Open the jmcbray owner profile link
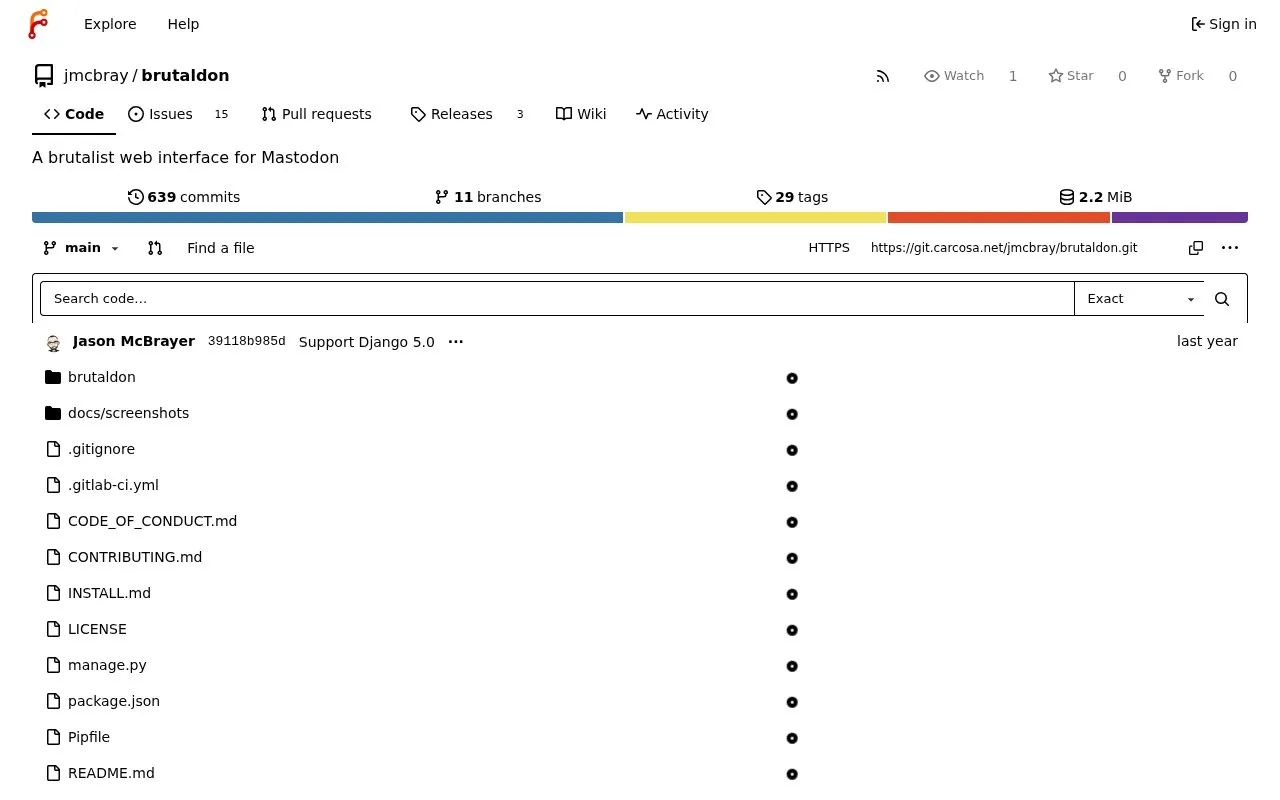 96,76
